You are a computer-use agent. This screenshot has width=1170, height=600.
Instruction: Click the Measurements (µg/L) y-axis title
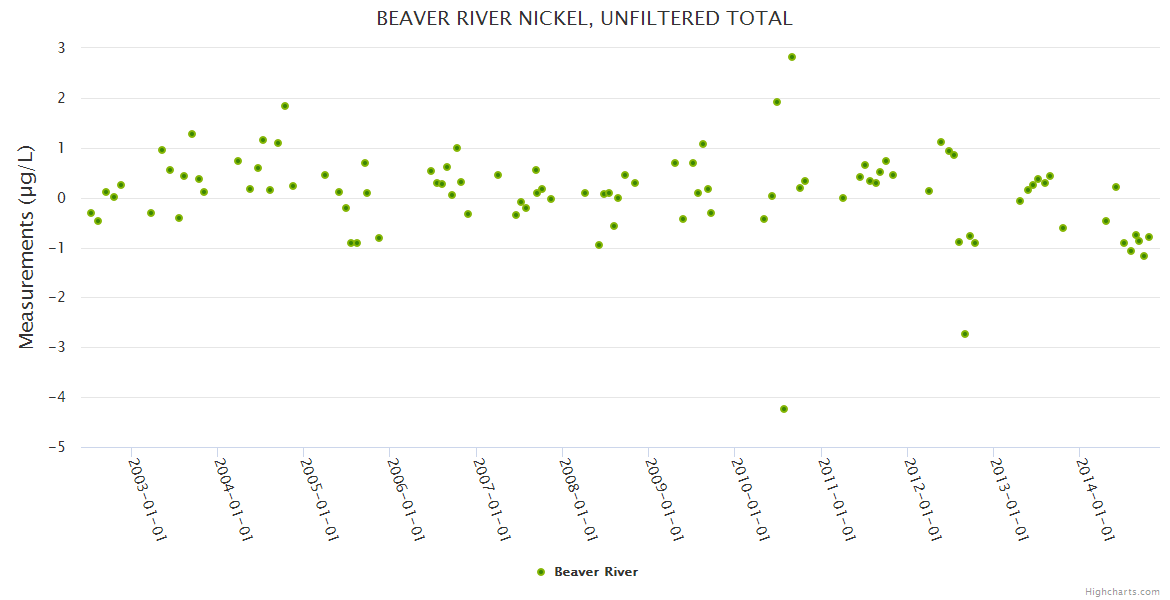click(27, 246)
